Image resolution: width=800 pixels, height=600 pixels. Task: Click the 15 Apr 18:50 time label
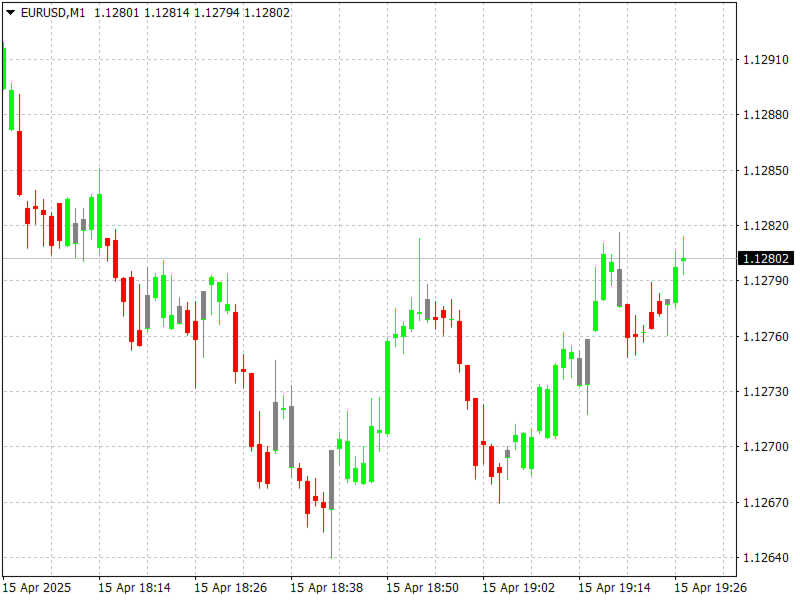click(422, 588)
